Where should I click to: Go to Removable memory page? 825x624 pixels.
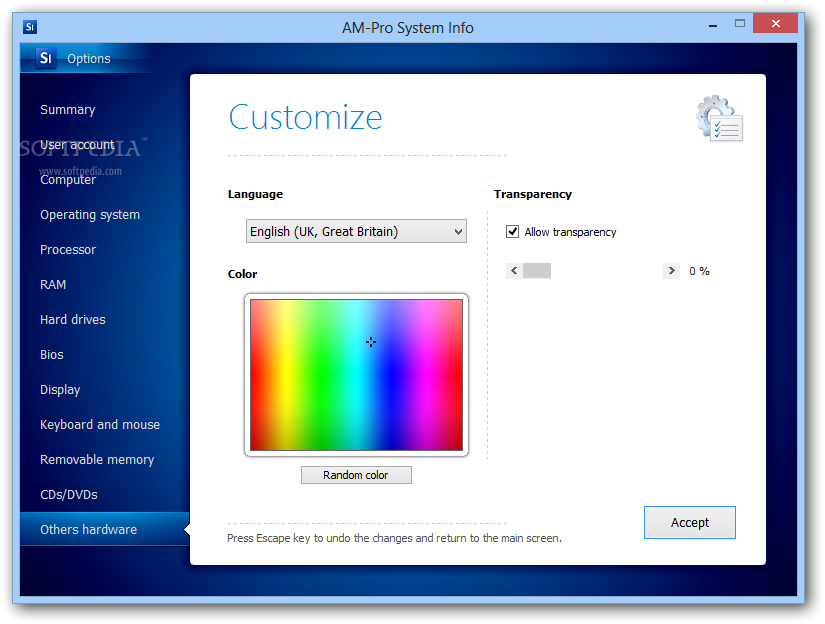click(97, 460)
